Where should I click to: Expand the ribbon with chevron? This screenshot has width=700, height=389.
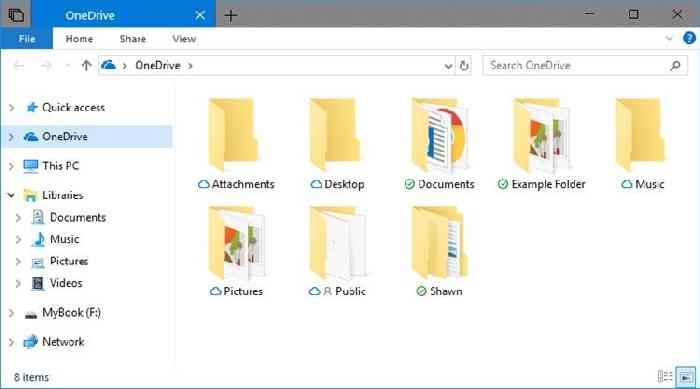click(669, 38)
